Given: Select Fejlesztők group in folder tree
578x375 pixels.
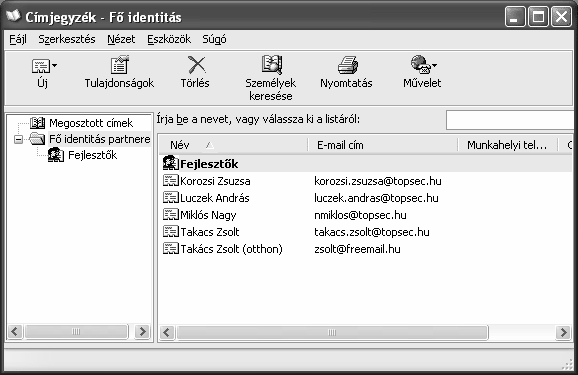Looking at the screenshot, I should tap(92, 155).
